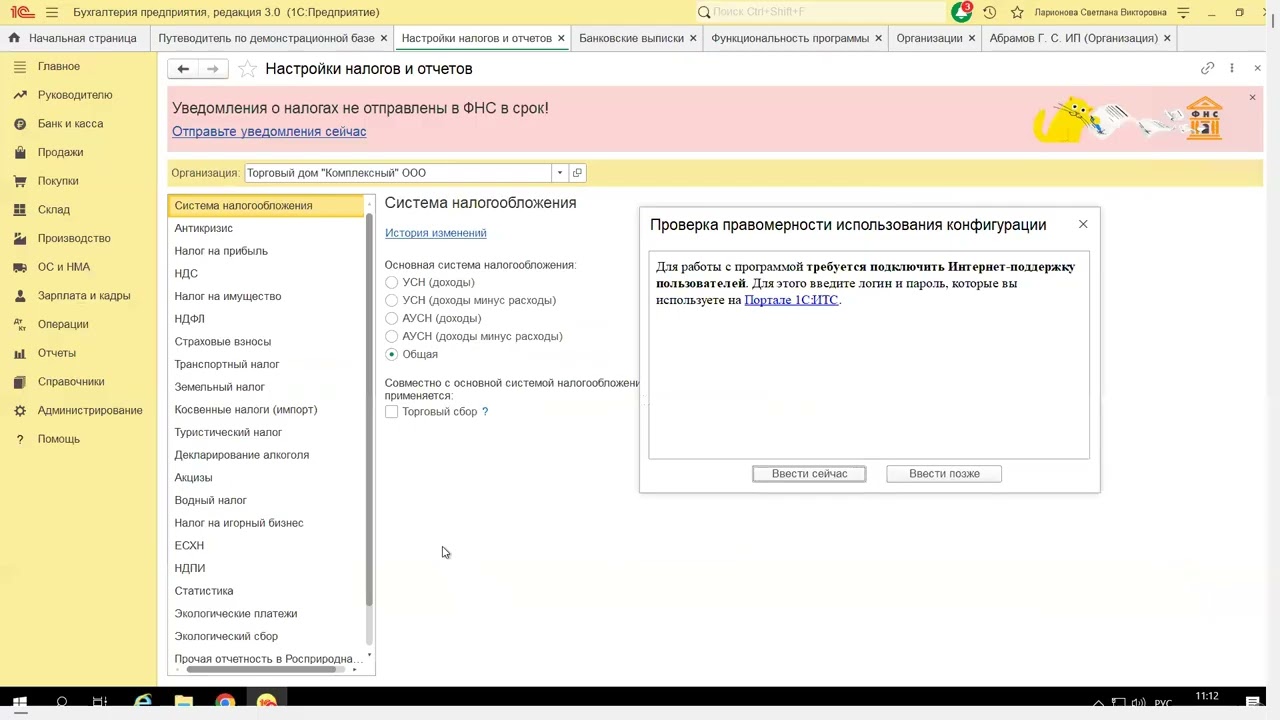Open File Explorer from the taskbar

click(x=184, y=702)
